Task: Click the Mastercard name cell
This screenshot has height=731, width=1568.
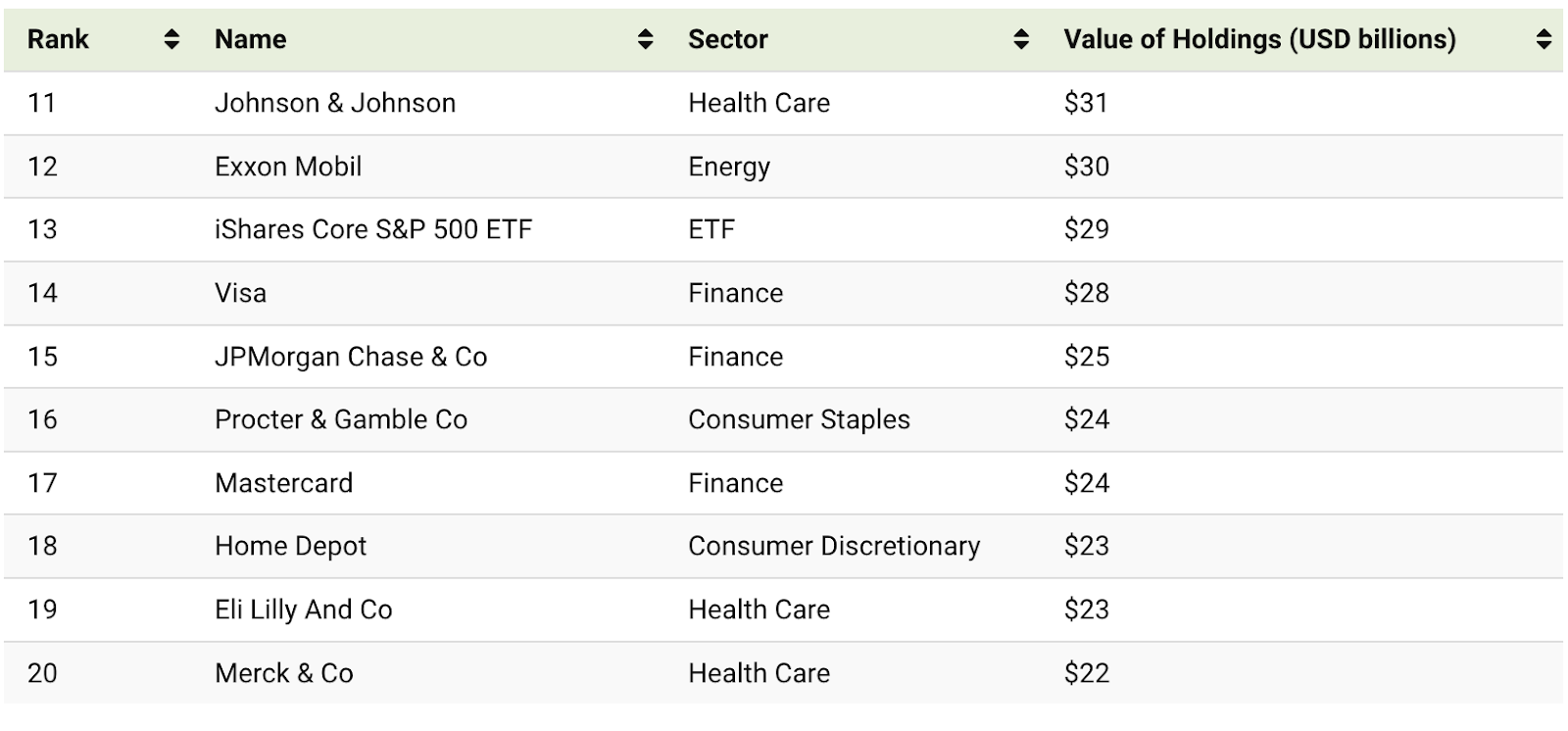Action: click(x=283, y=483)
